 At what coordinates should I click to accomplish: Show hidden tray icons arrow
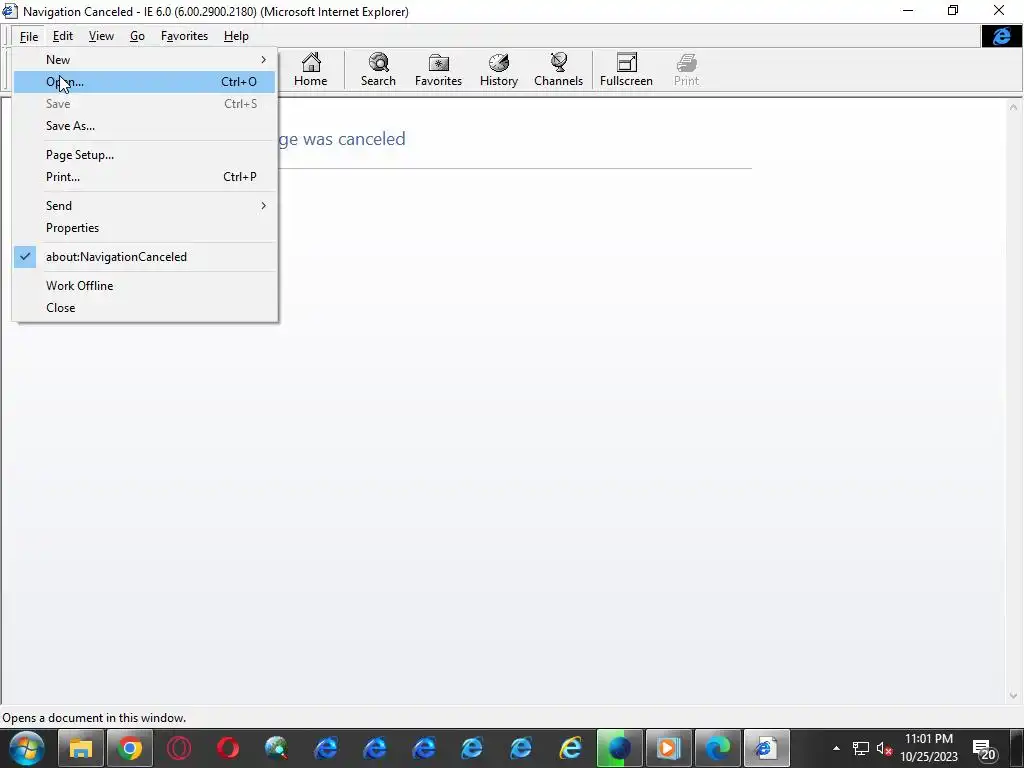pos(836,748)
